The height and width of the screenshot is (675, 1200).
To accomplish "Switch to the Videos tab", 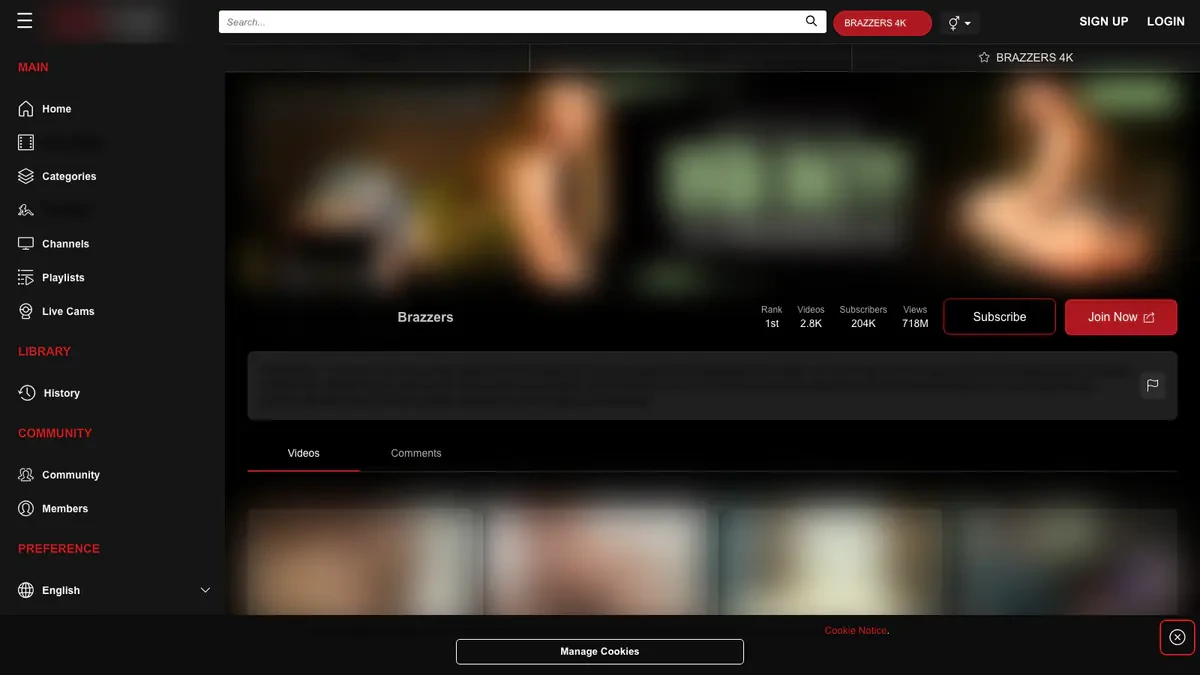I will (304, 453).
